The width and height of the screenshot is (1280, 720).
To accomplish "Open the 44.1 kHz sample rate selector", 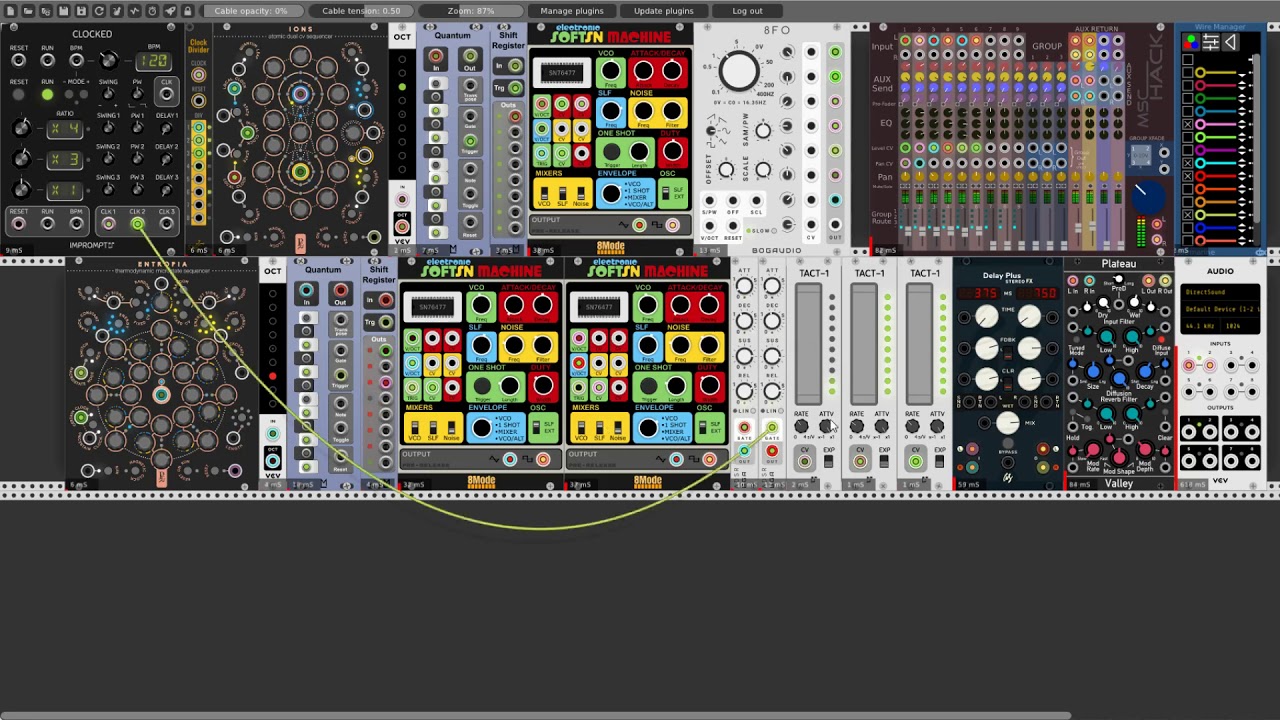I will 1200,326.
